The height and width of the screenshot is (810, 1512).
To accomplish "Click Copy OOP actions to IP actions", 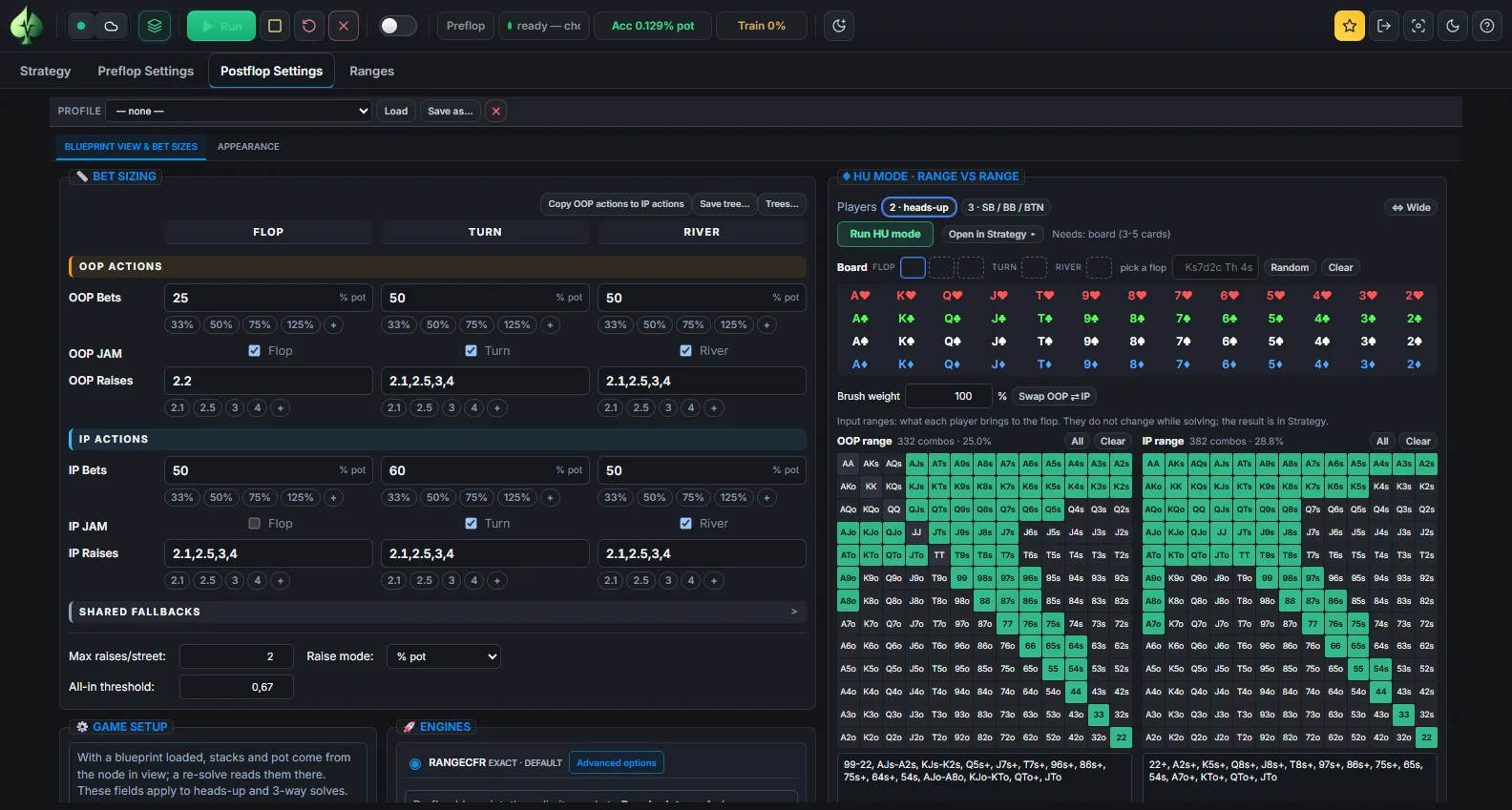I will [x=616, y=203].
